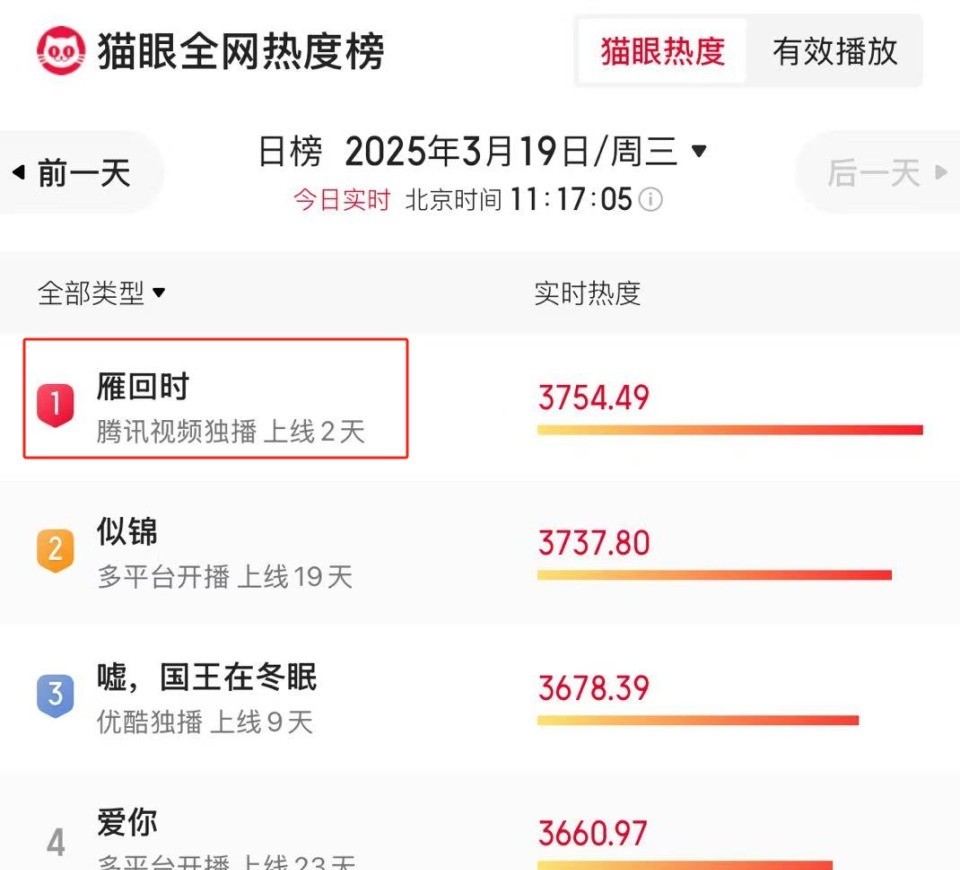Open the 日榜 2025年3月19日 date selector
Screen dimensions: 960x870
[x=482, y=151]
